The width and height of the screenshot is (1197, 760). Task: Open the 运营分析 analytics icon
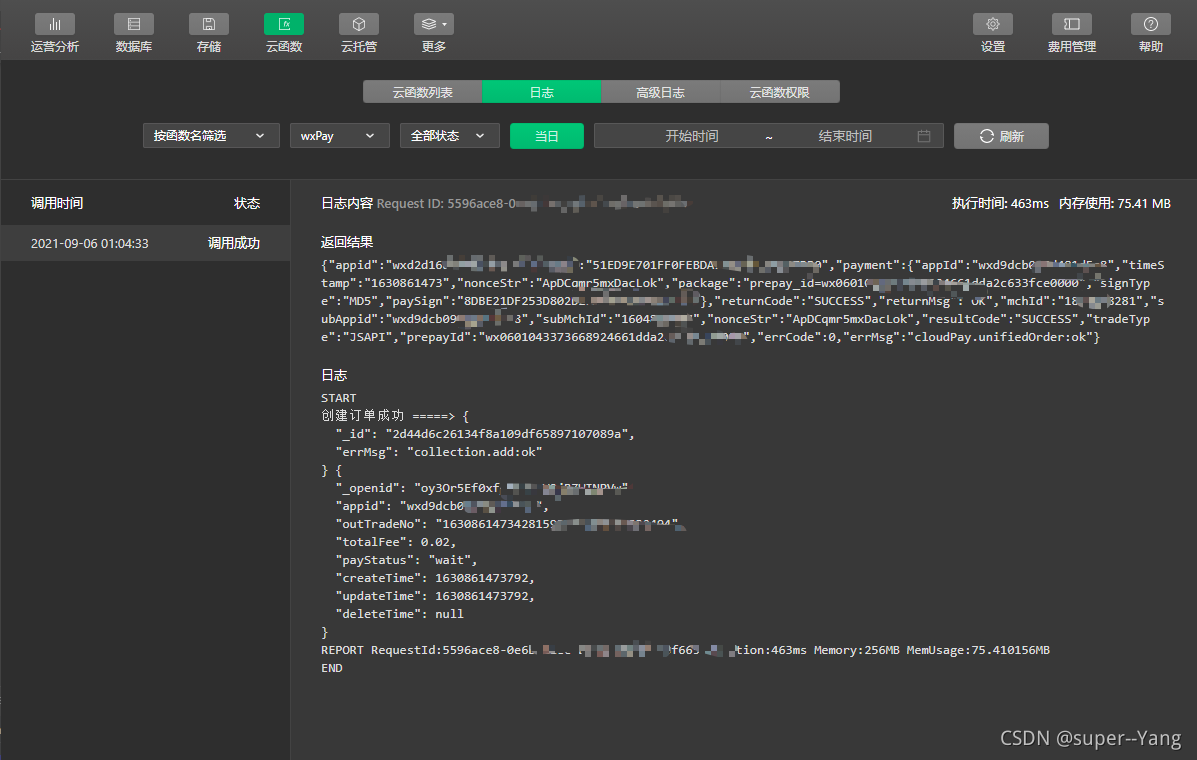click(x=55, y=24)
